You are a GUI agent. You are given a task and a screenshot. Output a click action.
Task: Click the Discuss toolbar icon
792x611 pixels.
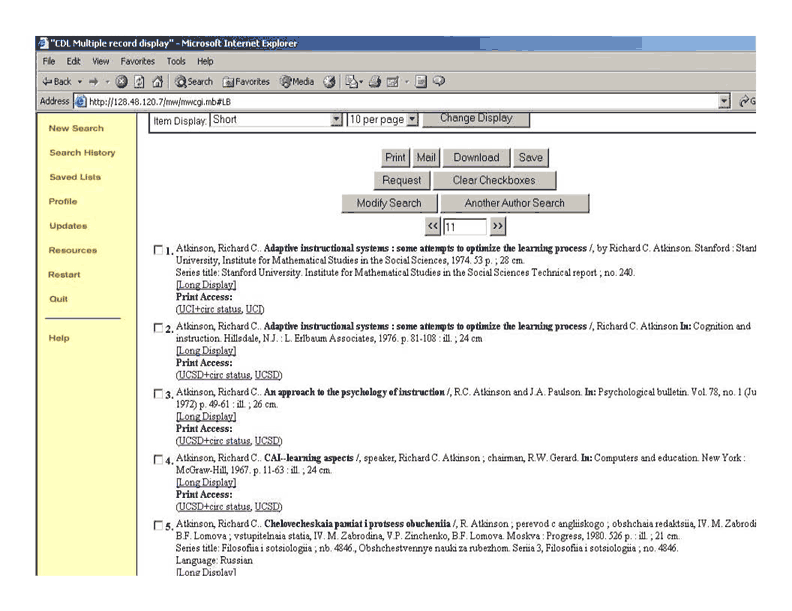pyautogui.click(x=421, y=81)
